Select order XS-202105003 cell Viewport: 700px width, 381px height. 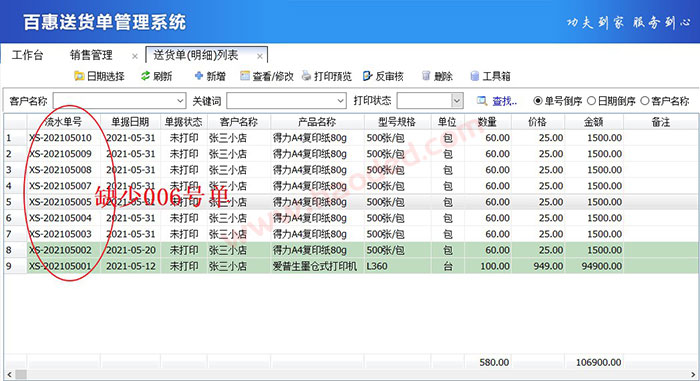pos(64,234)
